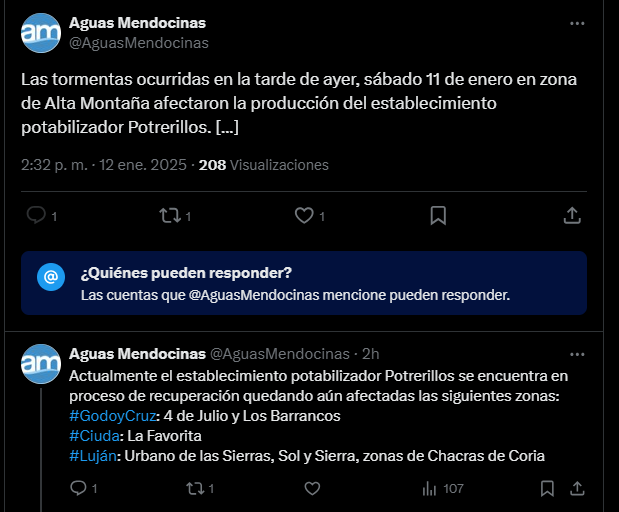619x512 pixels.
Task: Open the #Ciuda hashtag link
Action: tap(93, 436)
